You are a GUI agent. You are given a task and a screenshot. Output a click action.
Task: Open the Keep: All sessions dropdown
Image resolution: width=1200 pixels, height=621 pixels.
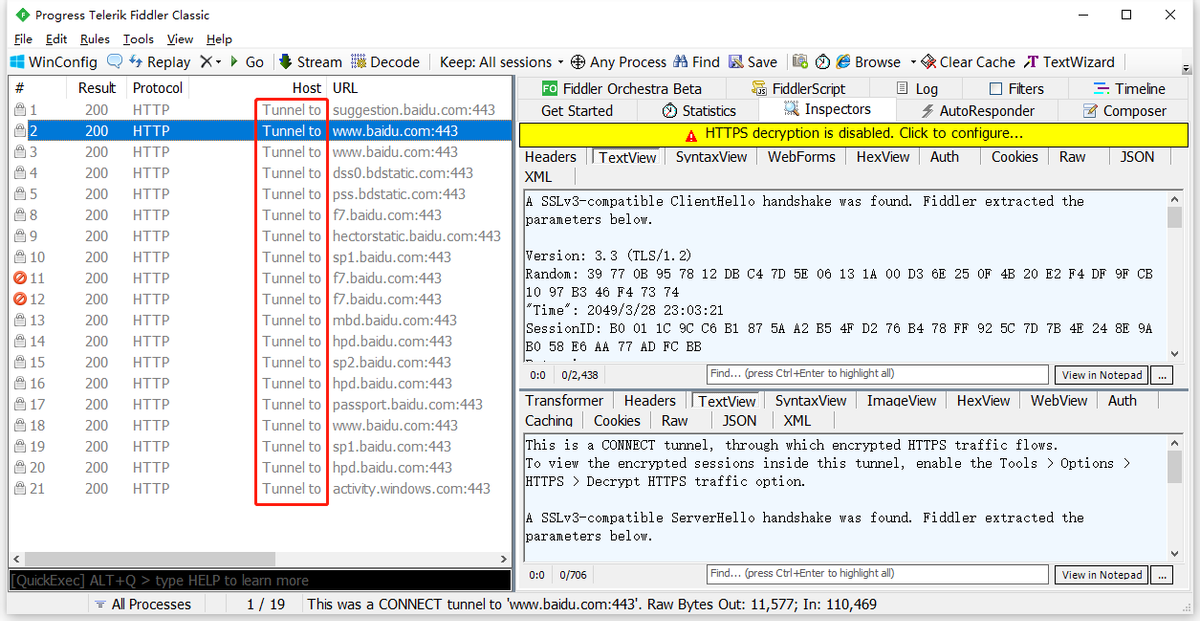coord(502,62)
